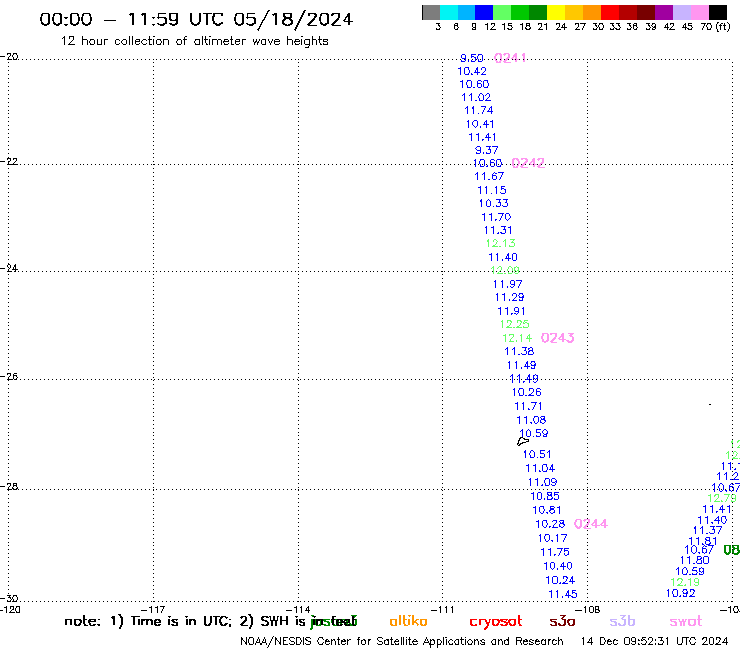740x650 pixels.
Task: Click the pink time label 0244
Action: 591,524
